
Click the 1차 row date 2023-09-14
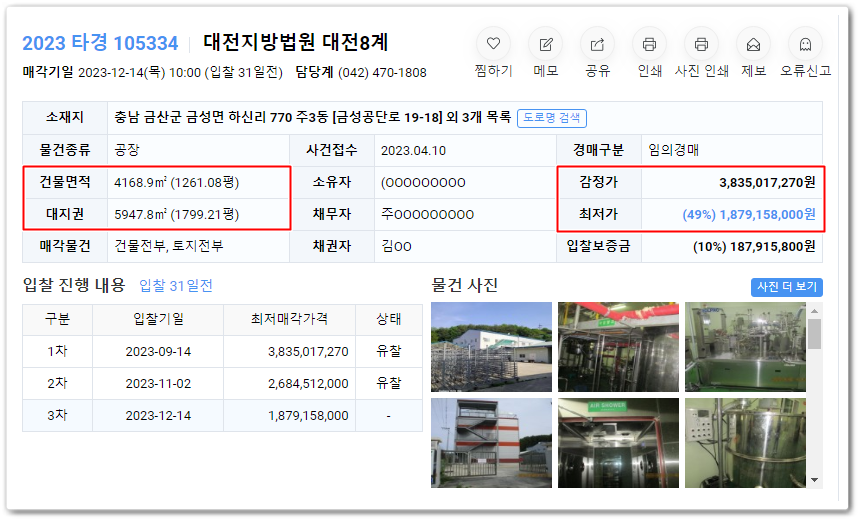coord(158,351)
